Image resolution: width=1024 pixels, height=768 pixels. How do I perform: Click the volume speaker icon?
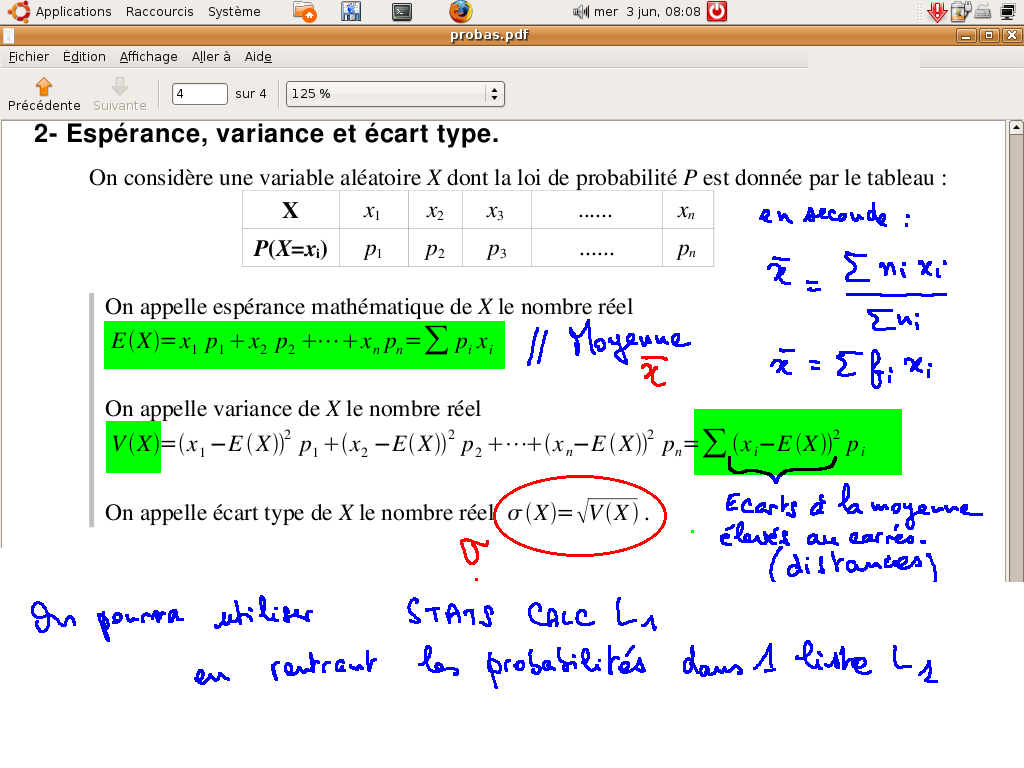point(580,12)
